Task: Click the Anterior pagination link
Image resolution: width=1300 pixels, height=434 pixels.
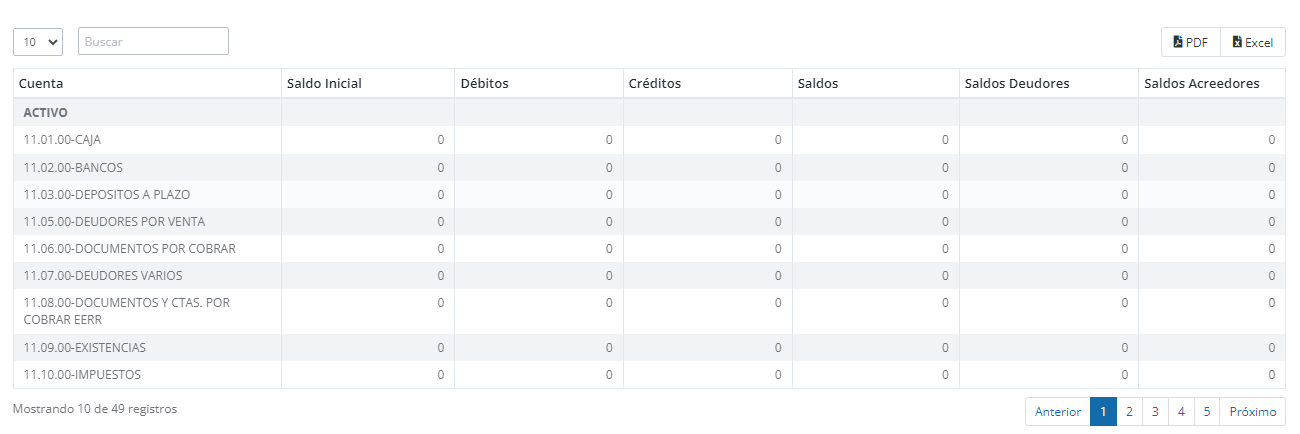Action: (1058, 412)
